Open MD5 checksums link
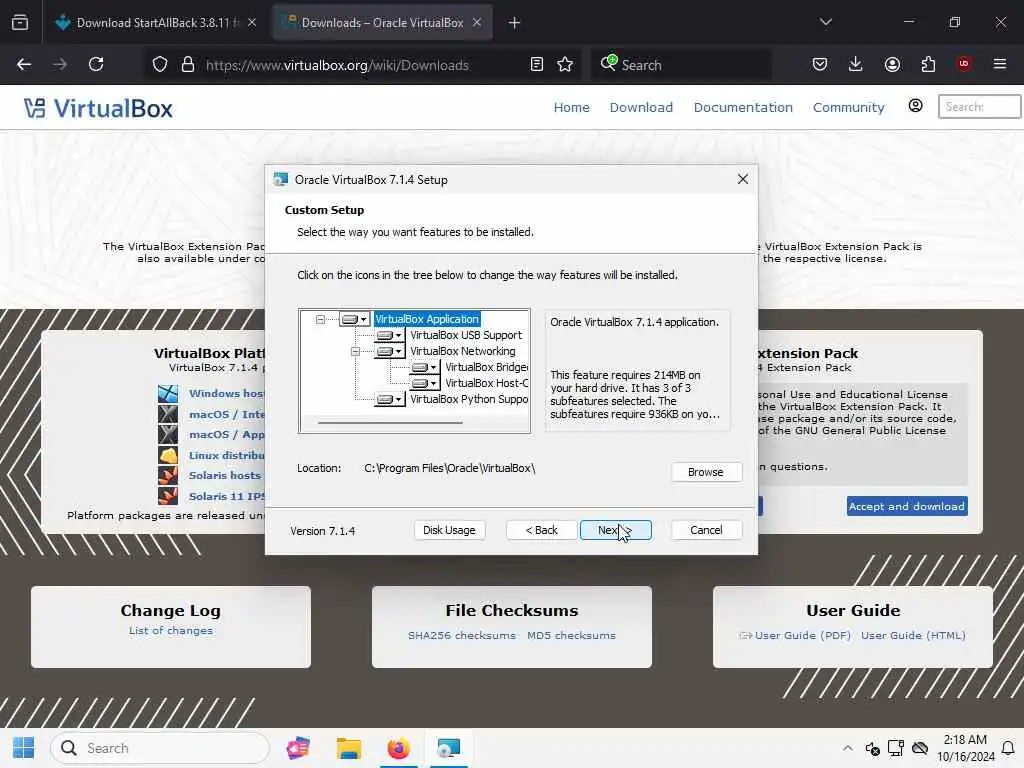 pyautogui.click(x=571, y=635)
